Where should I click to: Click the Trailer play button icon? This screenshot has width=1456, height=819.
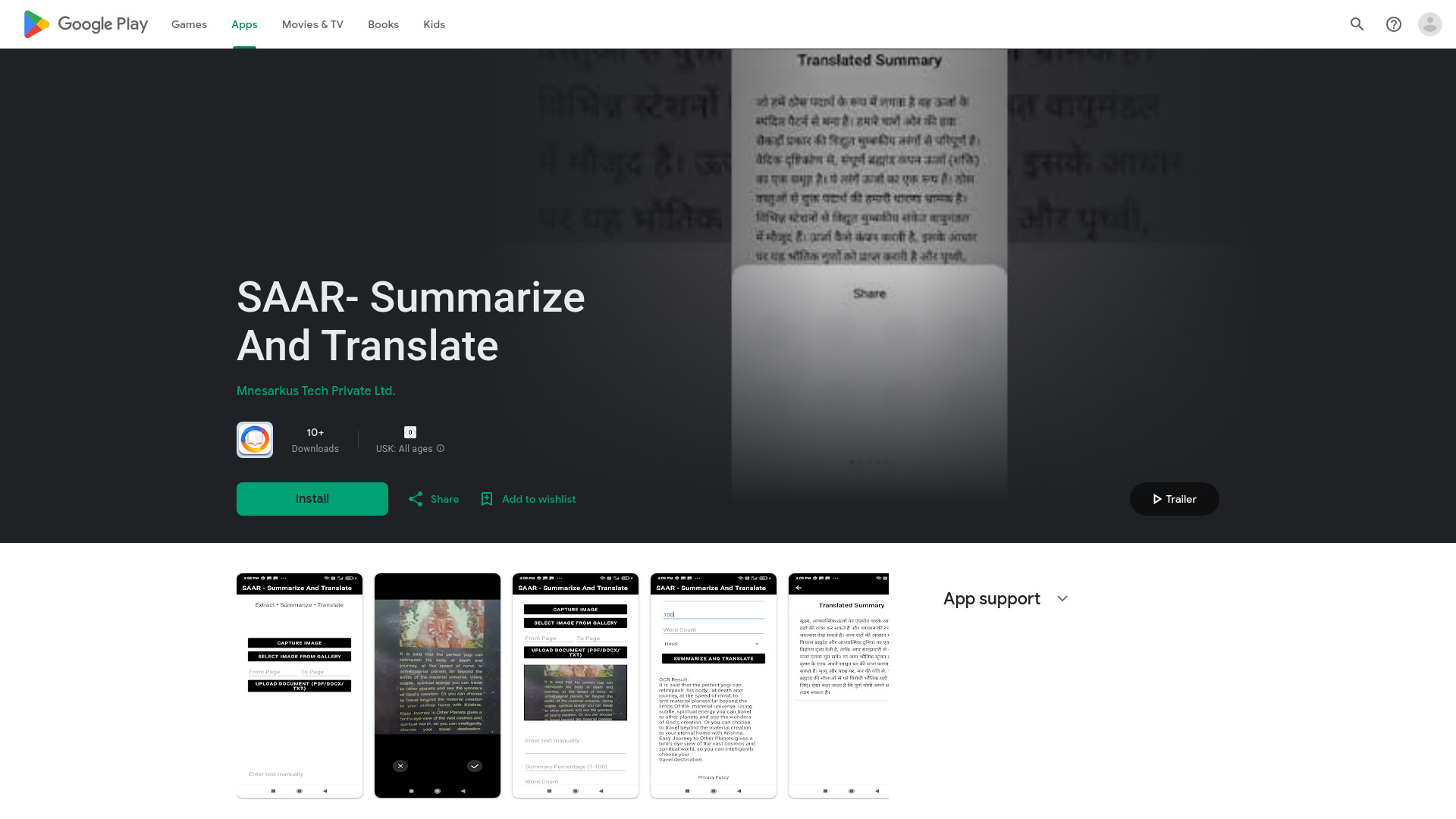pyautogui.click(x=1156, y=498)
